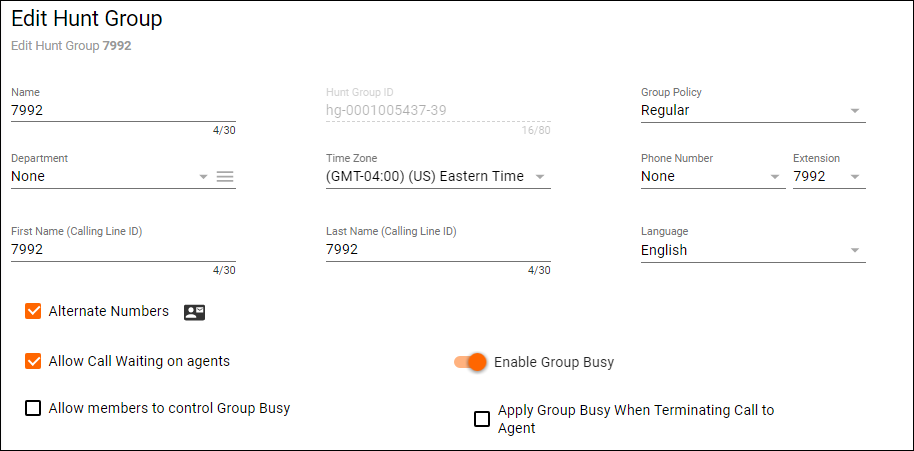Click the Enable Group Busy label
The height and width of the screenshot is (451, 914).
[554, 362]
